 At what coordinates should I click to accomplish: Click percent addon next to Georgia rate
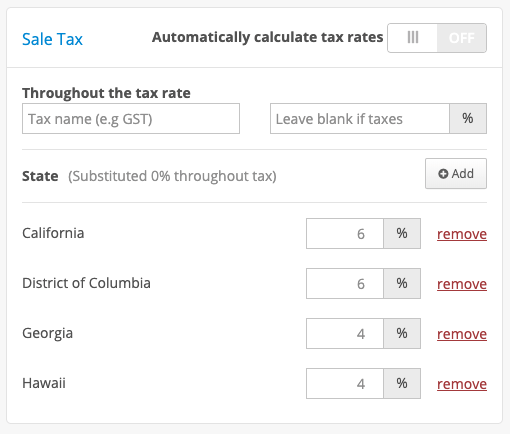[x=402, y=334]
